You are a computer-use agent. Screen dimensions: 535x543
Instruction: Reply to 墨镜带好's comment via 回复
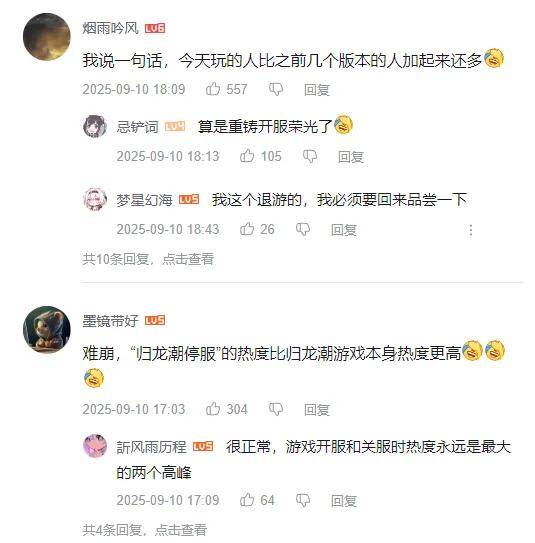click(x=316, y=410)
